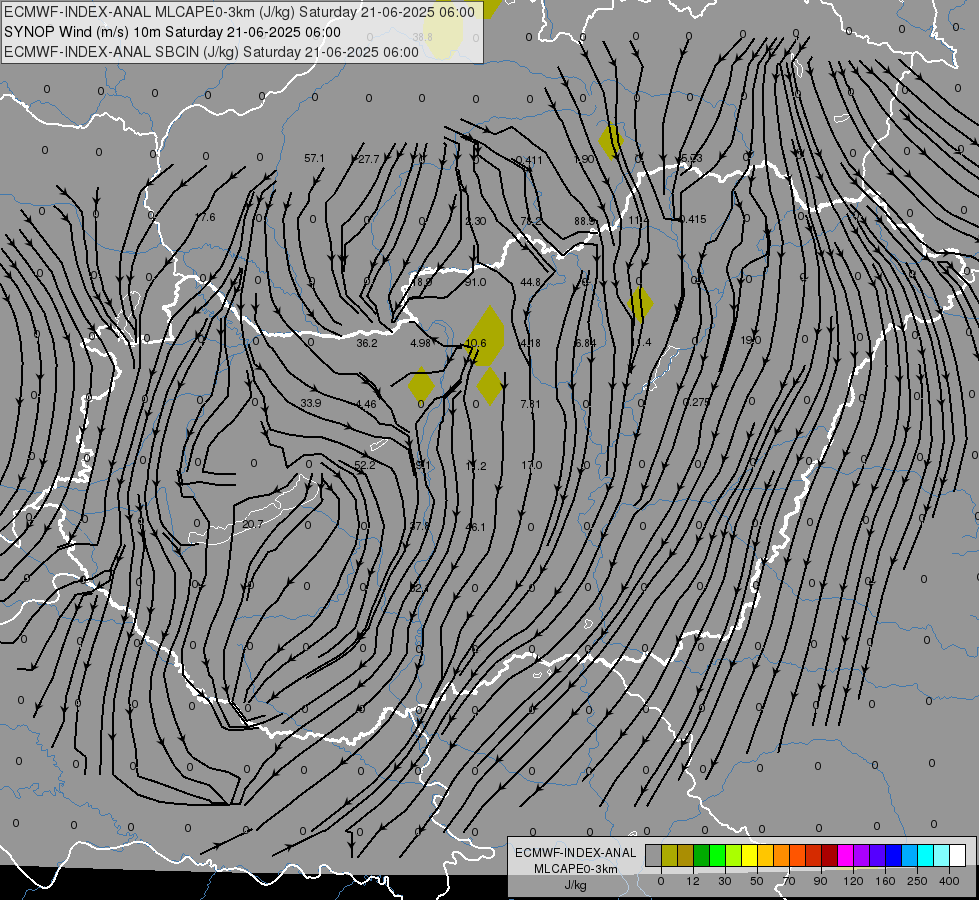Pick the dark red legend swatch

829,855
